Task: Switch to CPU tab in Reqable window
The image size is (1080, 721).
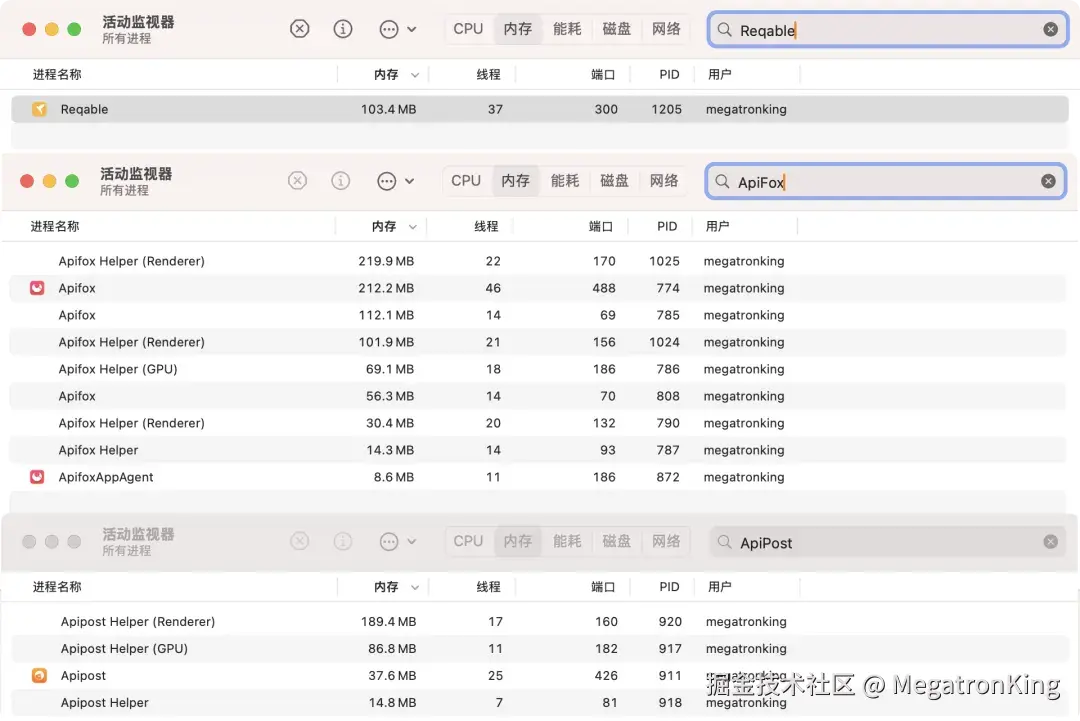Action: [x=468, y=29]
